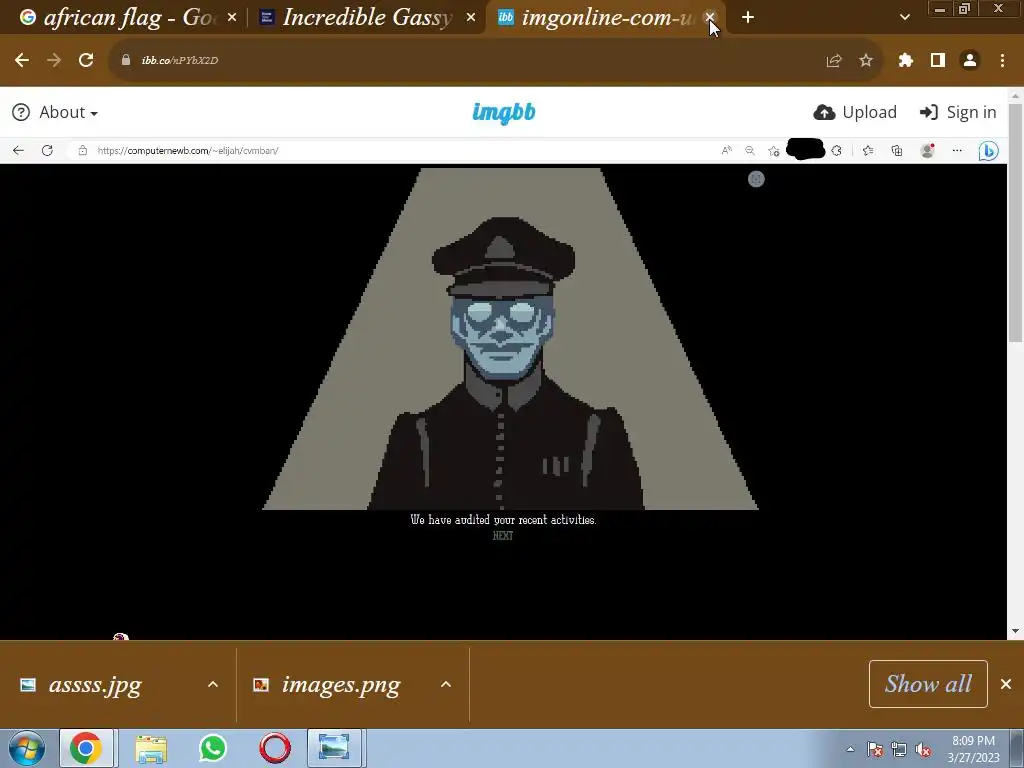Close the imgonline-com-ua tab
1024x768 pixels.
710,18
